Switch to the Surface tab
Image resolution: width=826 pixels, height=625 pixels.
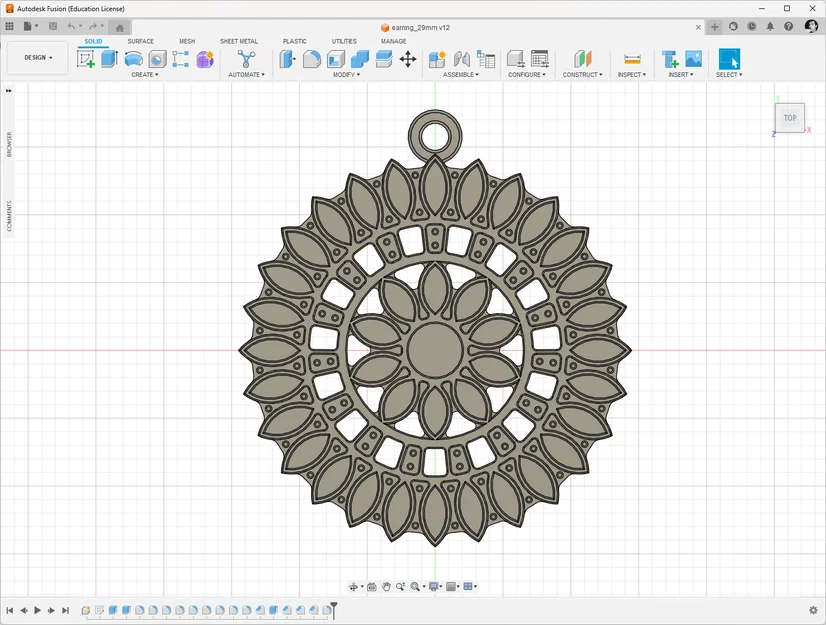click(x=141, y=41)
